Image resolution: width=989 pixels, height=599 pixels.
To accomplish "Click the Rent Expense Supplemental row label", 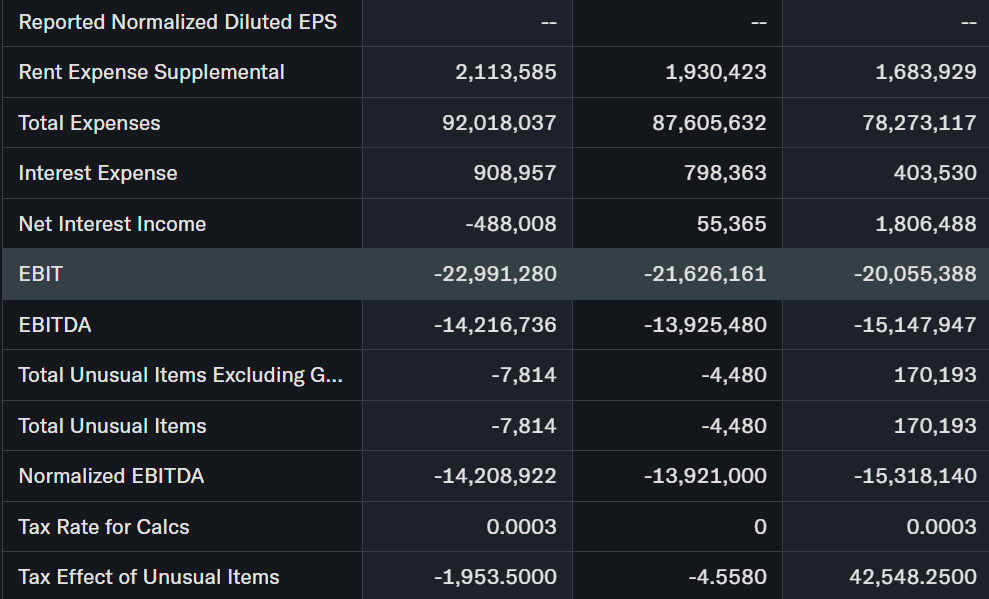I will (x=151, y=72).
